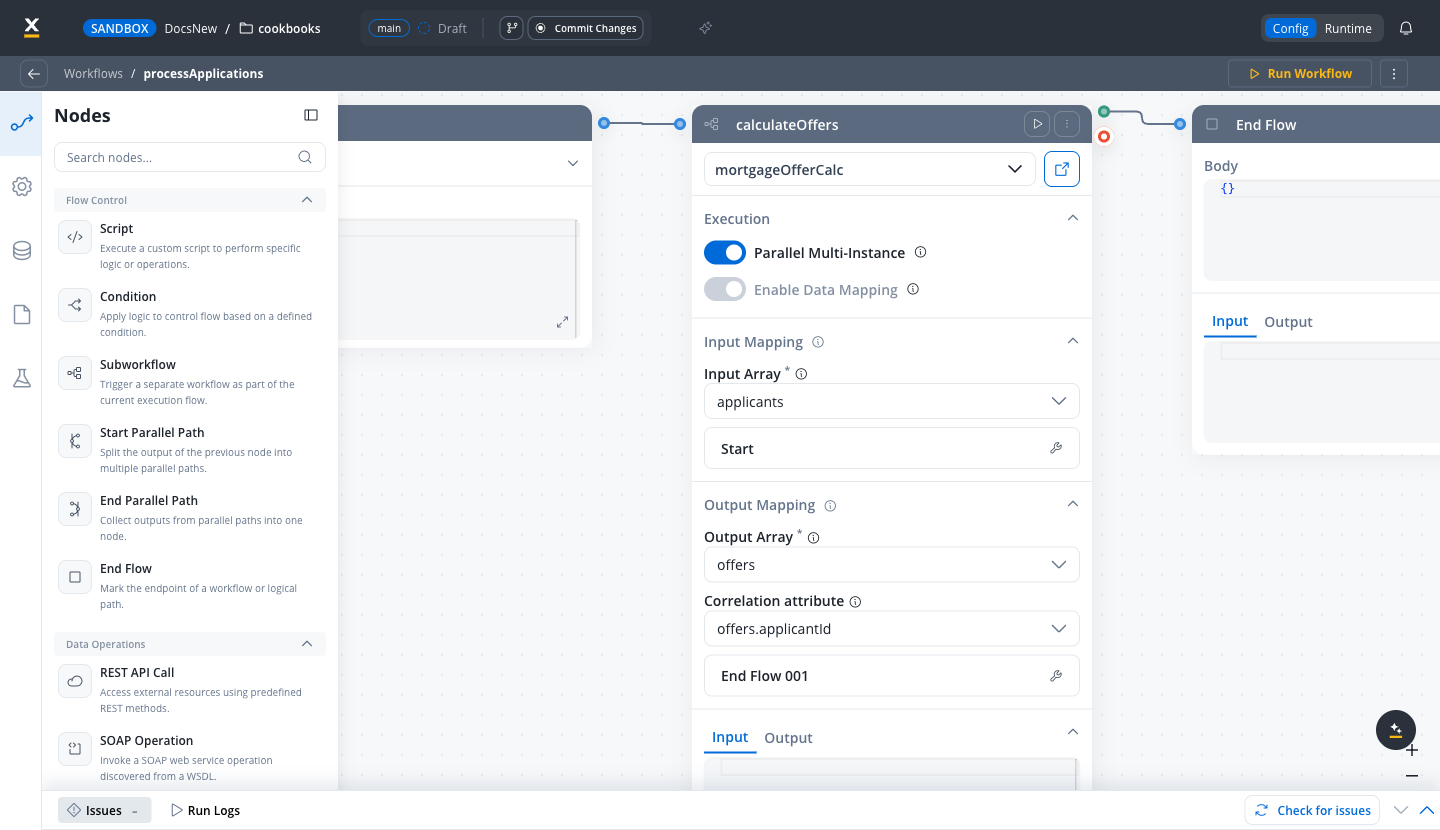This screenshot has width=1440, height=830.
Task: Open the workflow canvas sidebar icon
Action: (21, 124)
